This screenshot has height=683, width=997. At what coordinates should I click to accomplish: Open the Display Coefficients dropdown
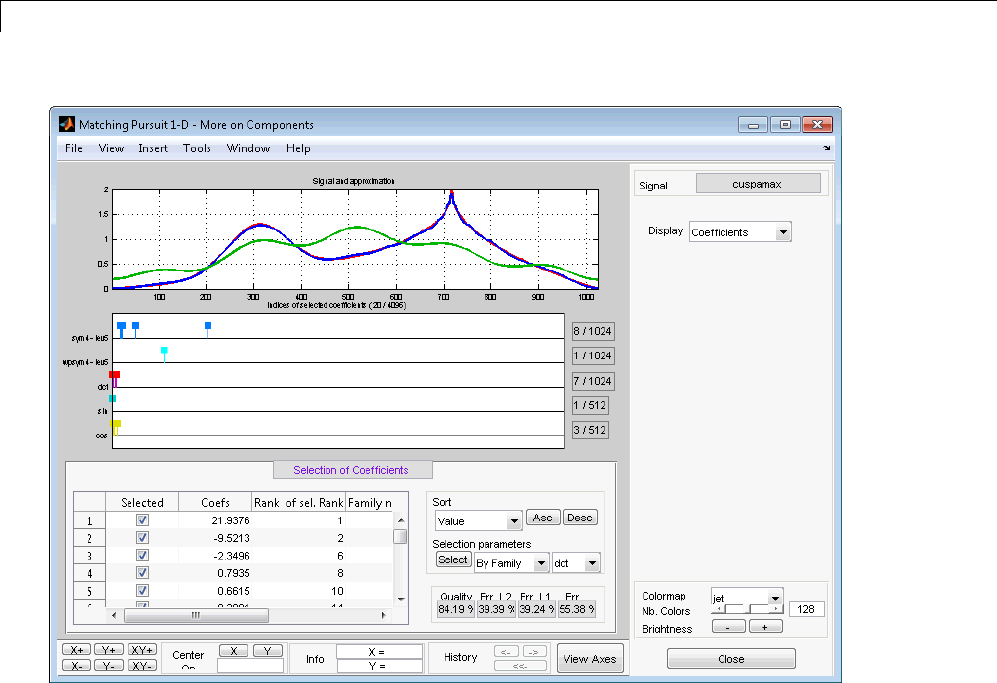(x=739, y=232)
